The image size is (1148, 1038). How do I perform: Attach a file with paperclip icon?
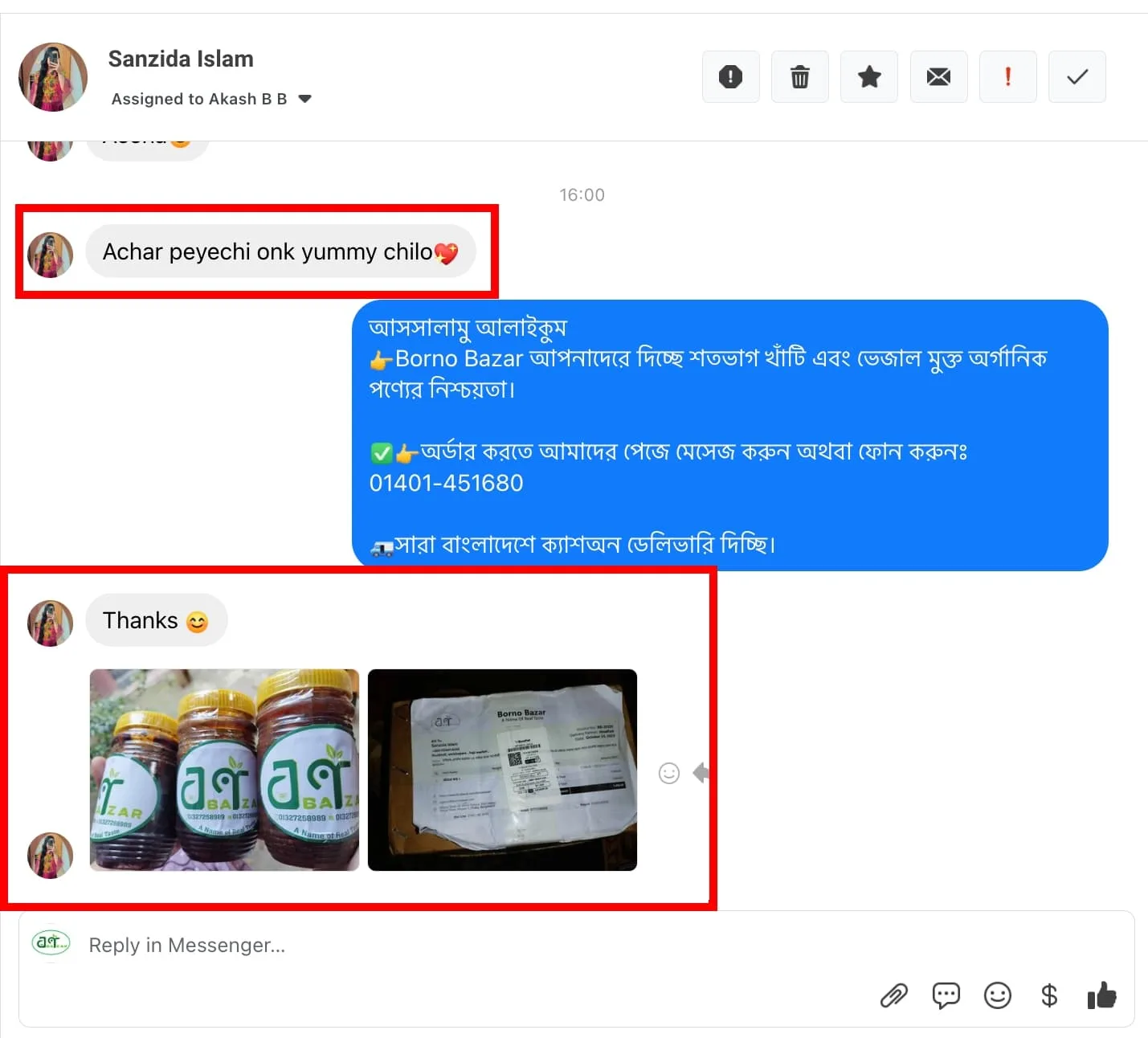tap(893, 996)
